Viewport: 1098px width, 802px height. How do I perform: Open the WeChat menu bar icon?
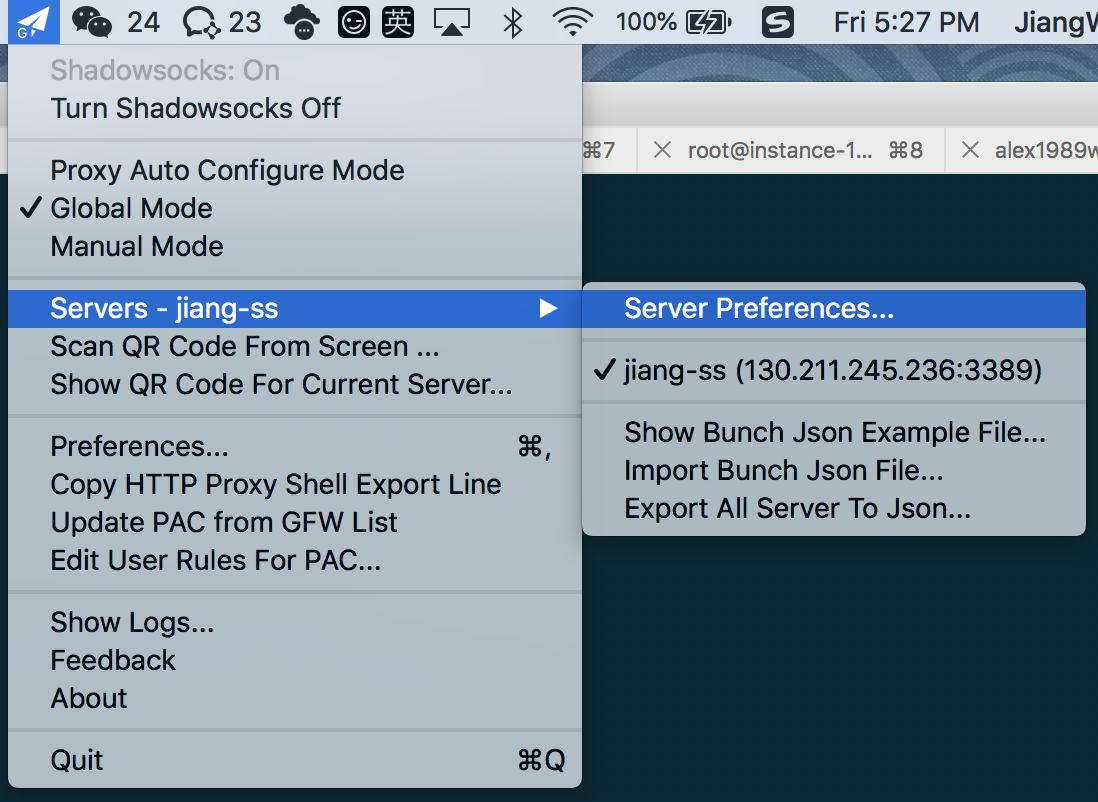pos(92,22)
